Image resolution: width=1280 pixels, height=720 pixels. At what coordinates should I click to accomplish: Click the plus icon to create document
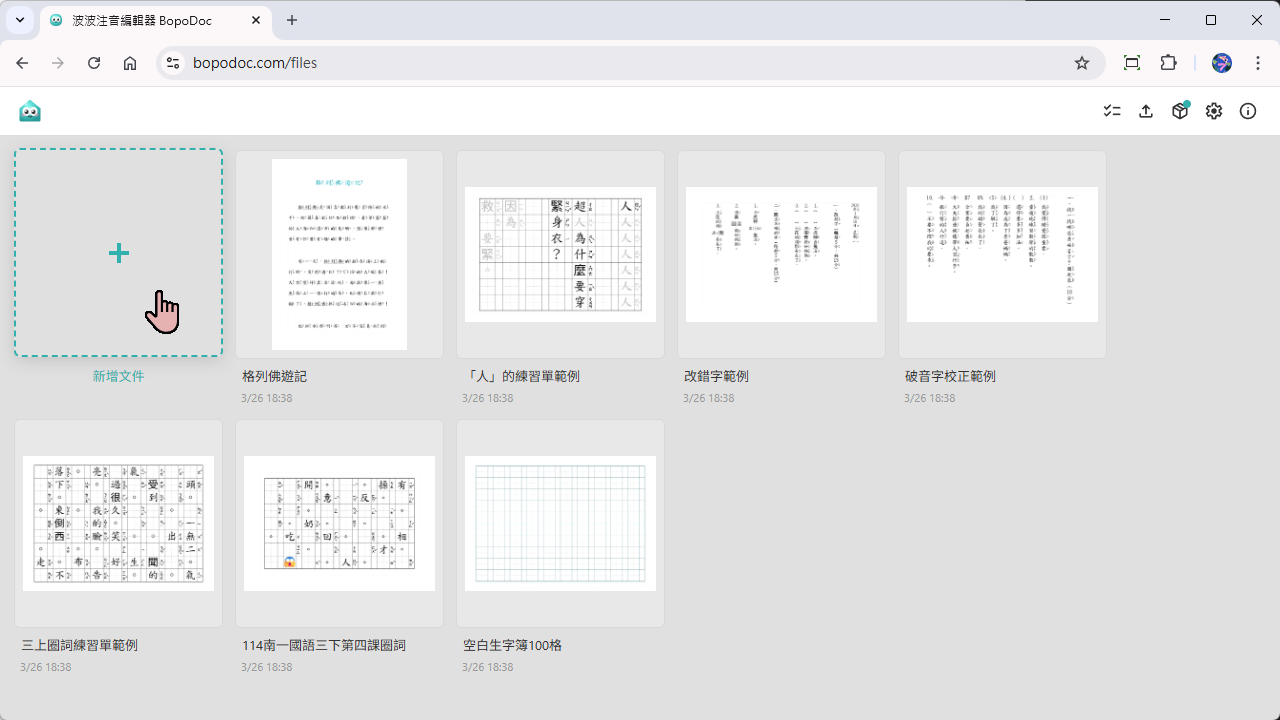[x=119, y=253]
